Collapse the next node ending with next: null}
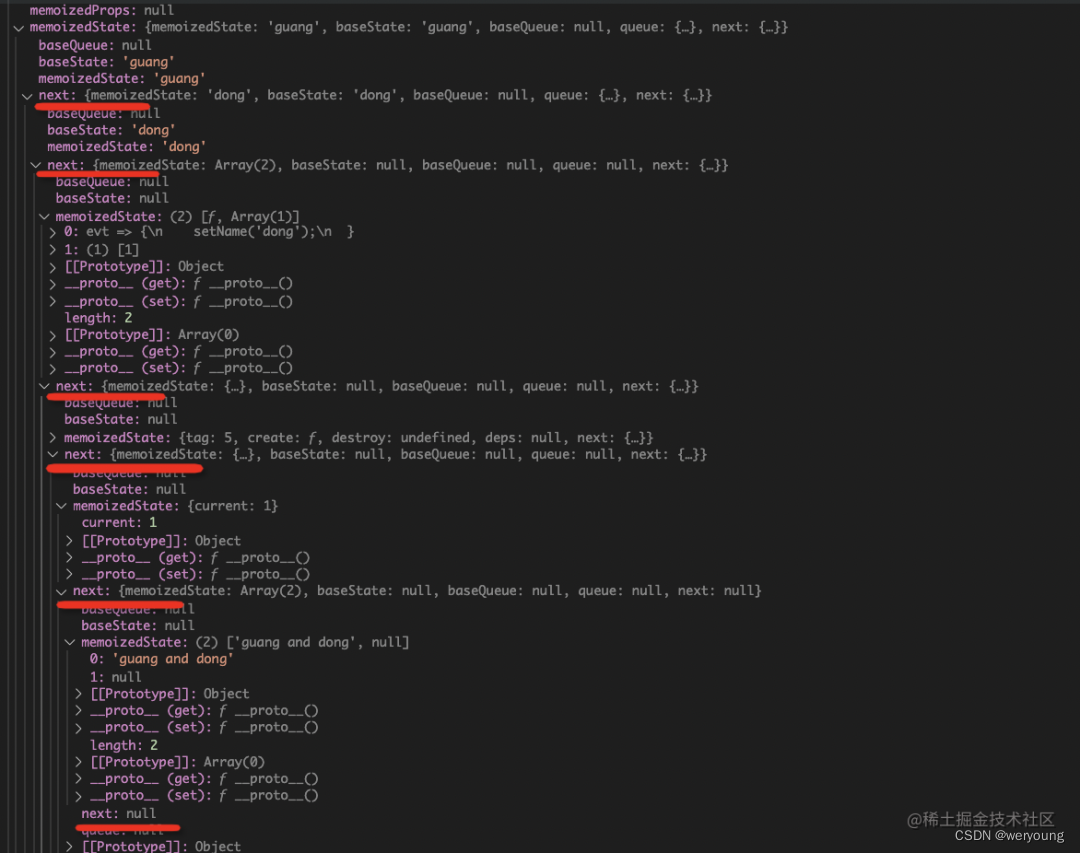Screen dimensions: 1080x853 (61, 592)
